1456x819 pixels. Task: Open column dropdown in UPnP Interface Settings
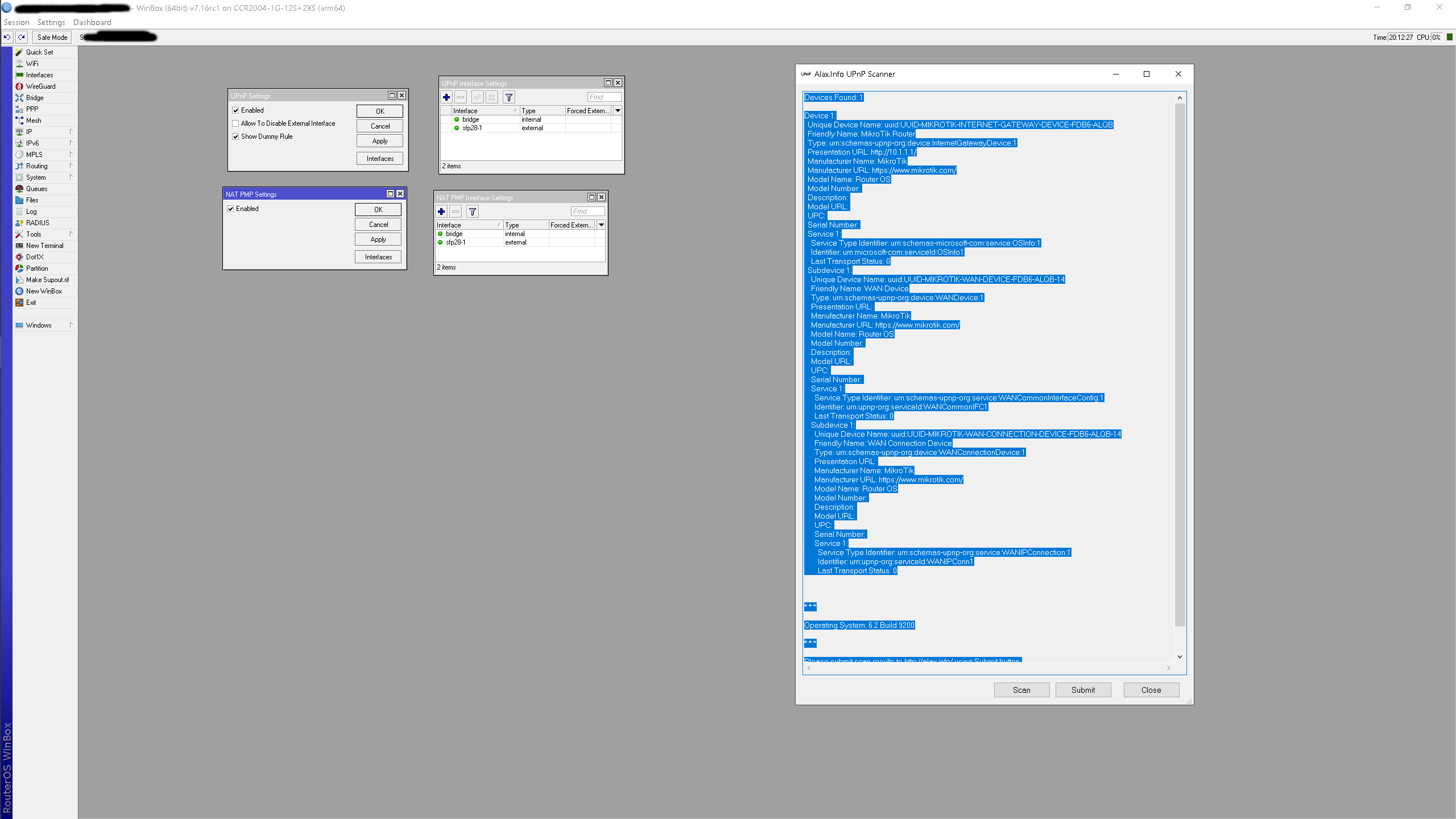[x=618, y=111]
